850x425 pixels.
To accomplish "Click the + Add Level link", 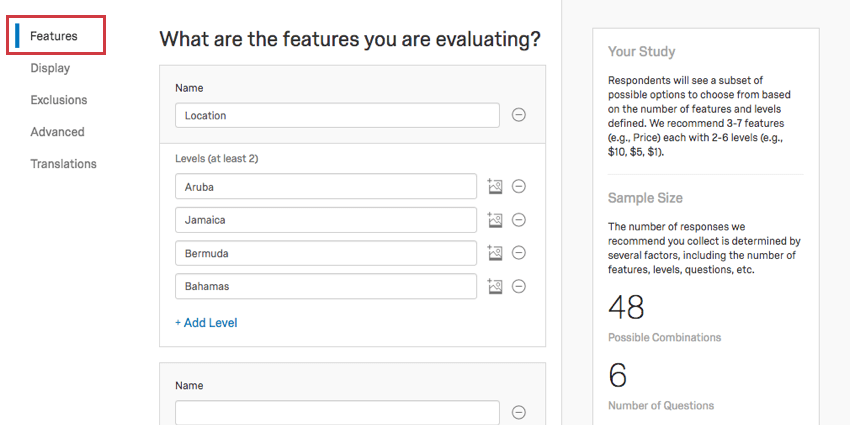I will [x=206, y=323].
